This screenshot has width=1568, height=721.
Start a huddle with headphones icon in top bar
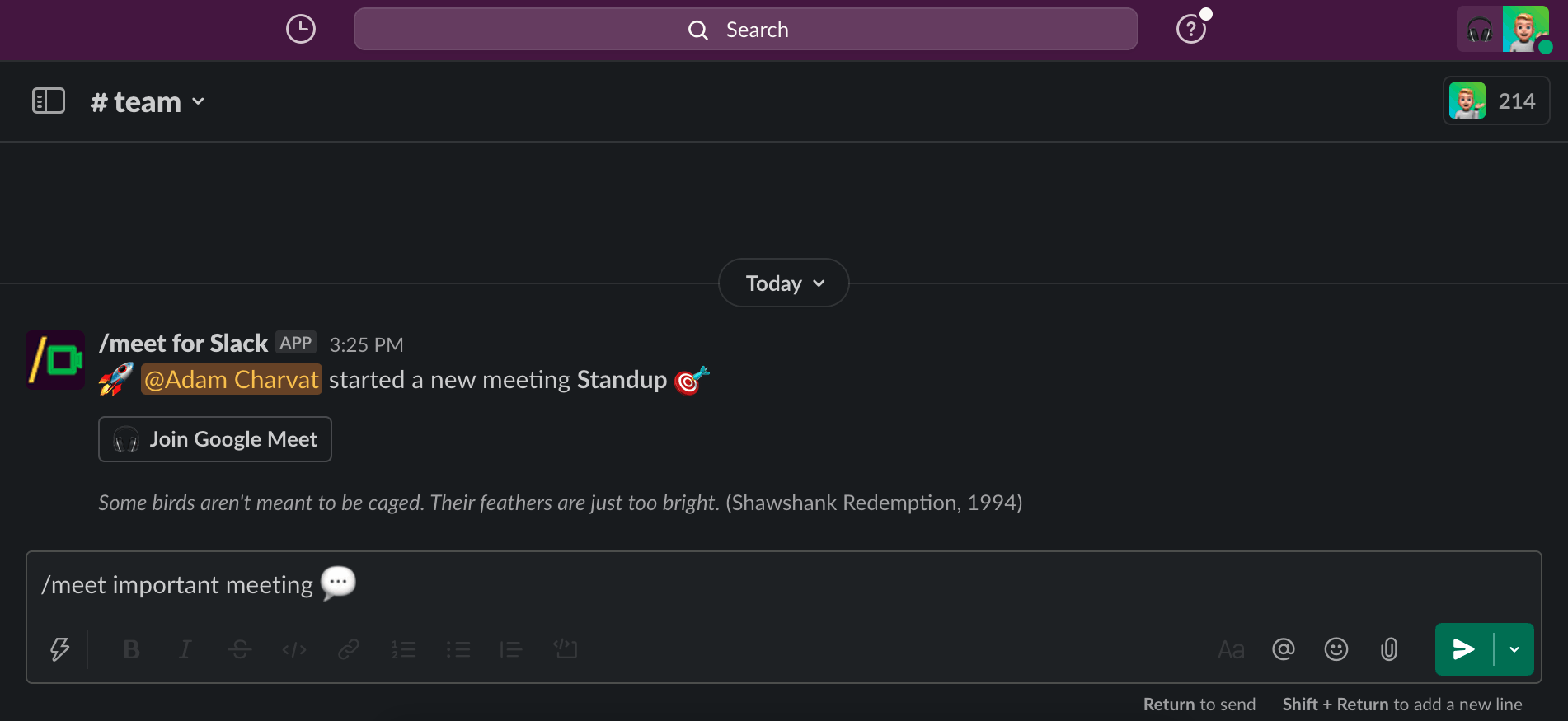pyautogui.click(x=1480, y=30)
